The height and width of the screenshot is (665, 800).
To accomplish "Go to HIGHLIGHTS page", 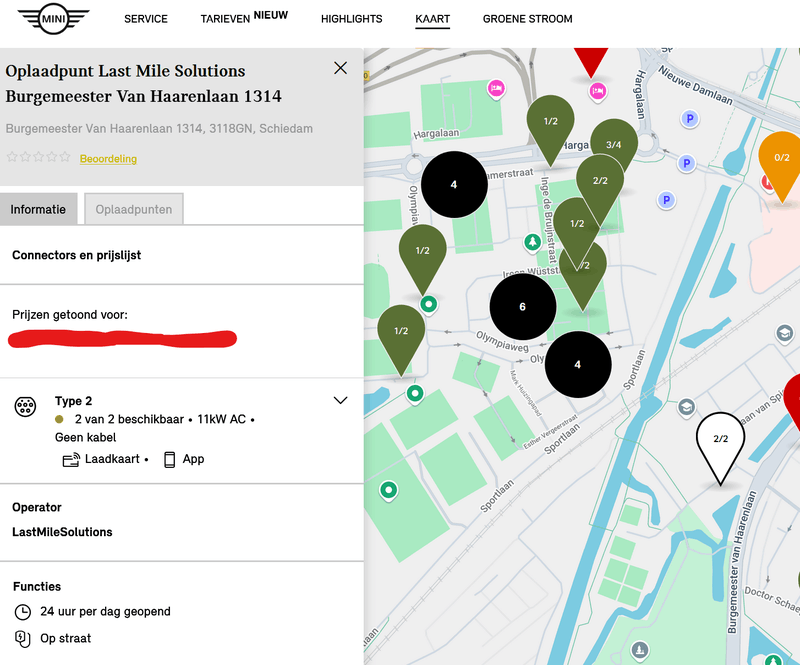I will [352, 19].
